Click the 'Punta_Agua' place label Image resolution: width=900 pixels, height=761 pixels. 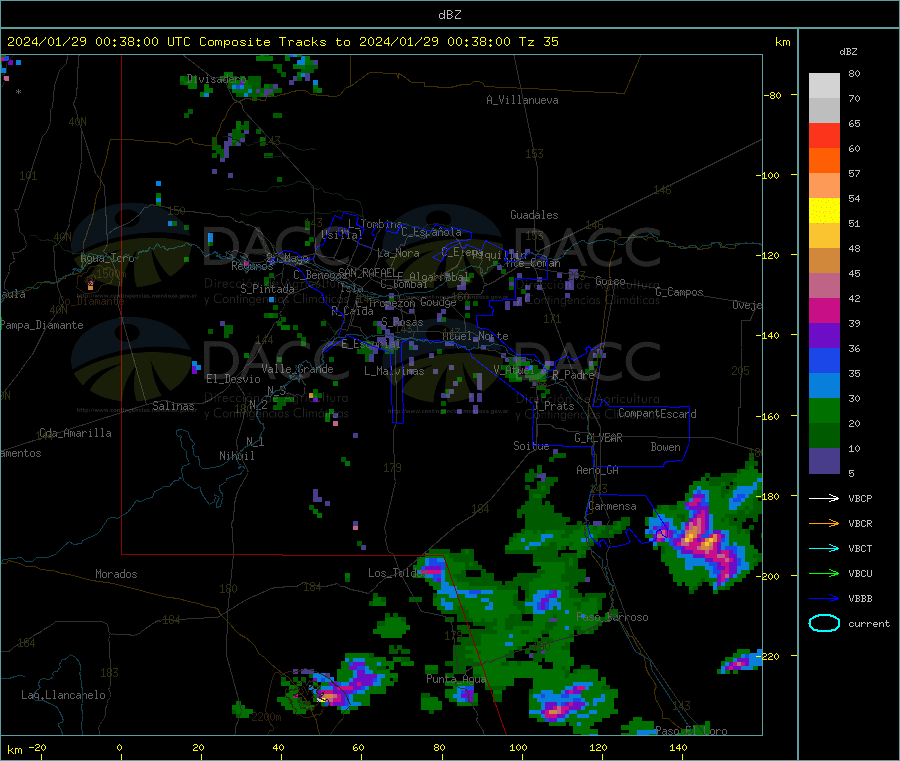point(456,679)
